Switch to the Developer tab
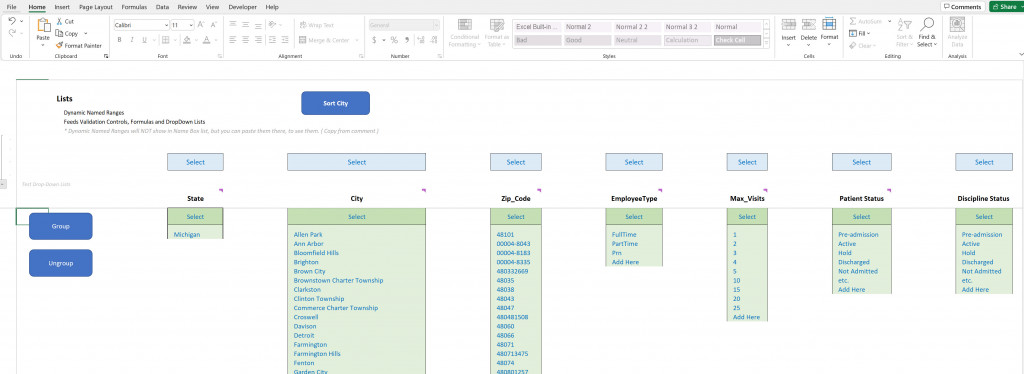This screenshot has width=1024, height=374. coord(242,7)
